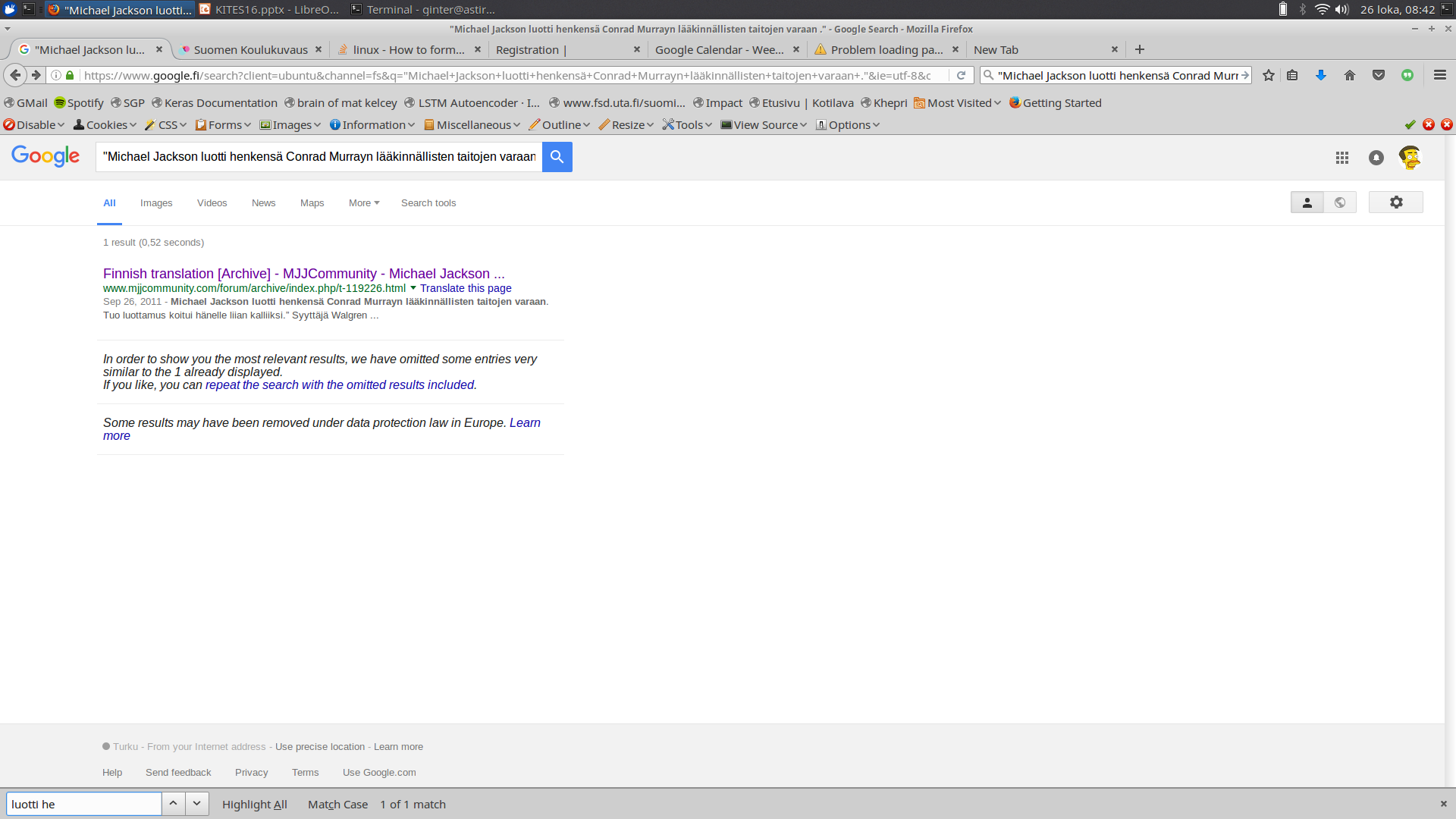The image size is (1456, 819).
Task: Close the find bar
Action: pyautogui.click(x=1443, y=804)
